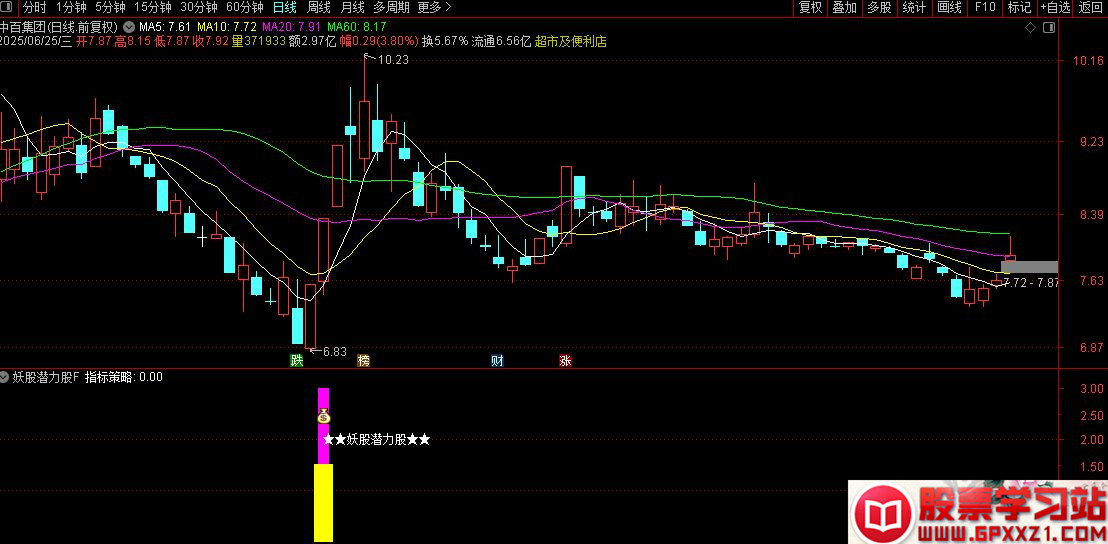1108x544 pixels.
Task: Click the 6.87 price axis value
Action: pyautogui.click(x=1092, y=348)
